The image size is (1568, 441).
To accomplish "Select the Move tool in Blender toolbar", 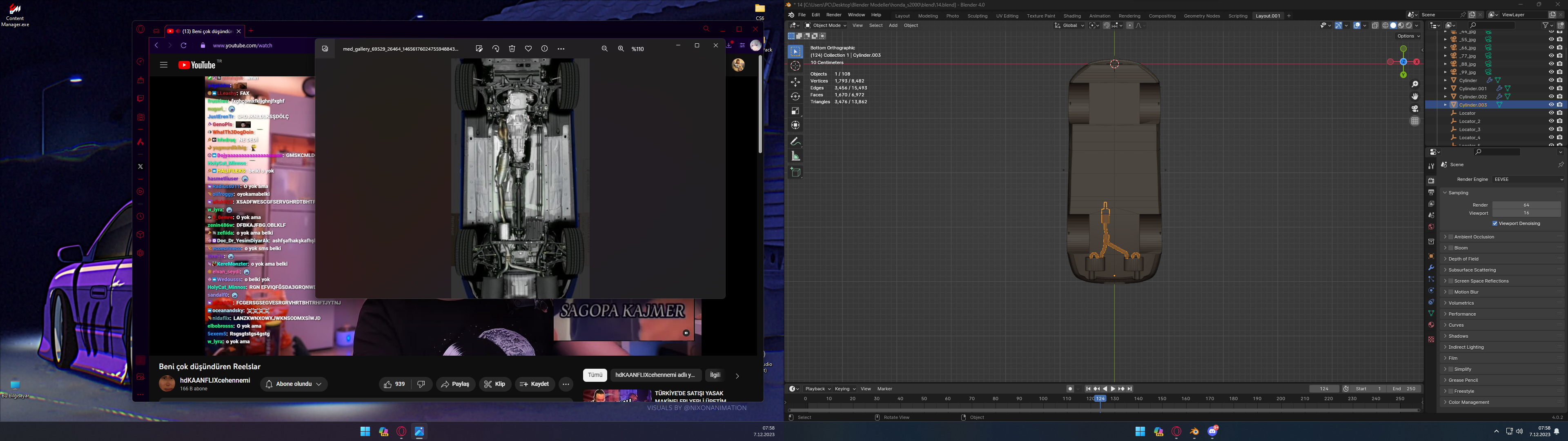I will point(795,82).
